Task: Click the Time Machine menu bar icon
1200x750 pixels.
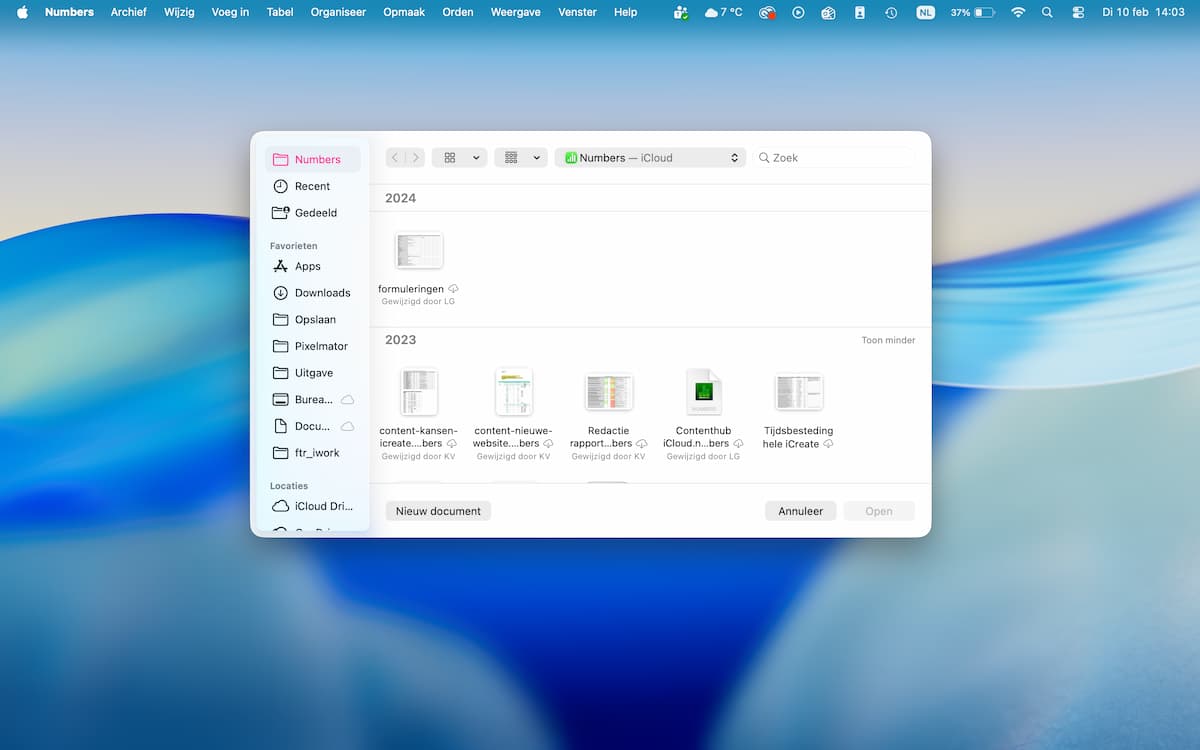Action: (891, 12)
